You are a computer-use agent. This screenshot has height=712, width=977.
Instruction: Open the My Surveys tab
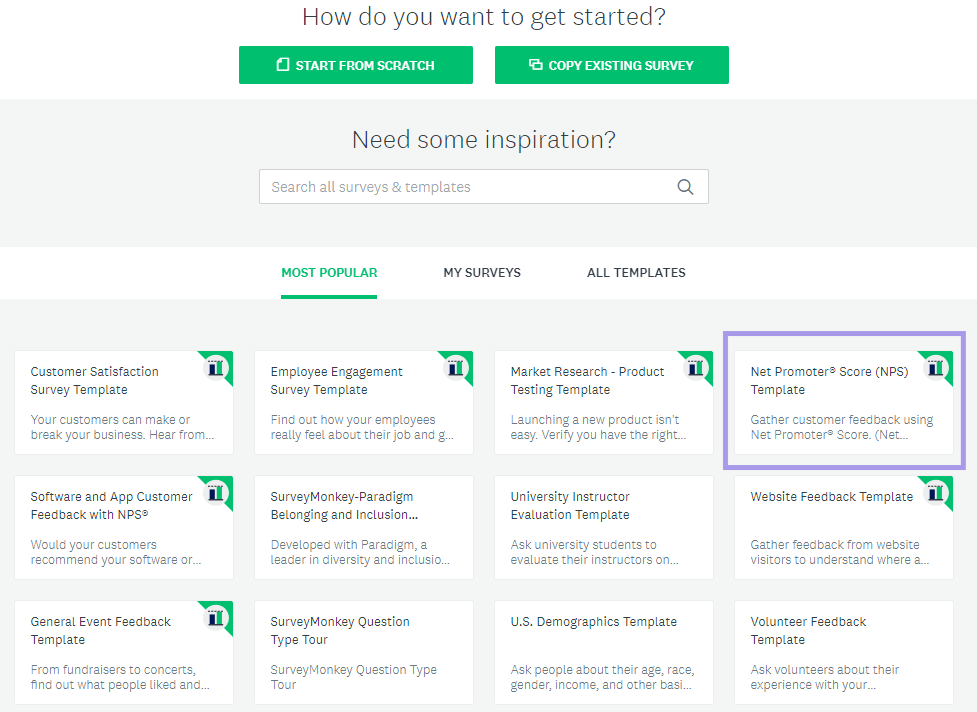(x=482, y=273)
